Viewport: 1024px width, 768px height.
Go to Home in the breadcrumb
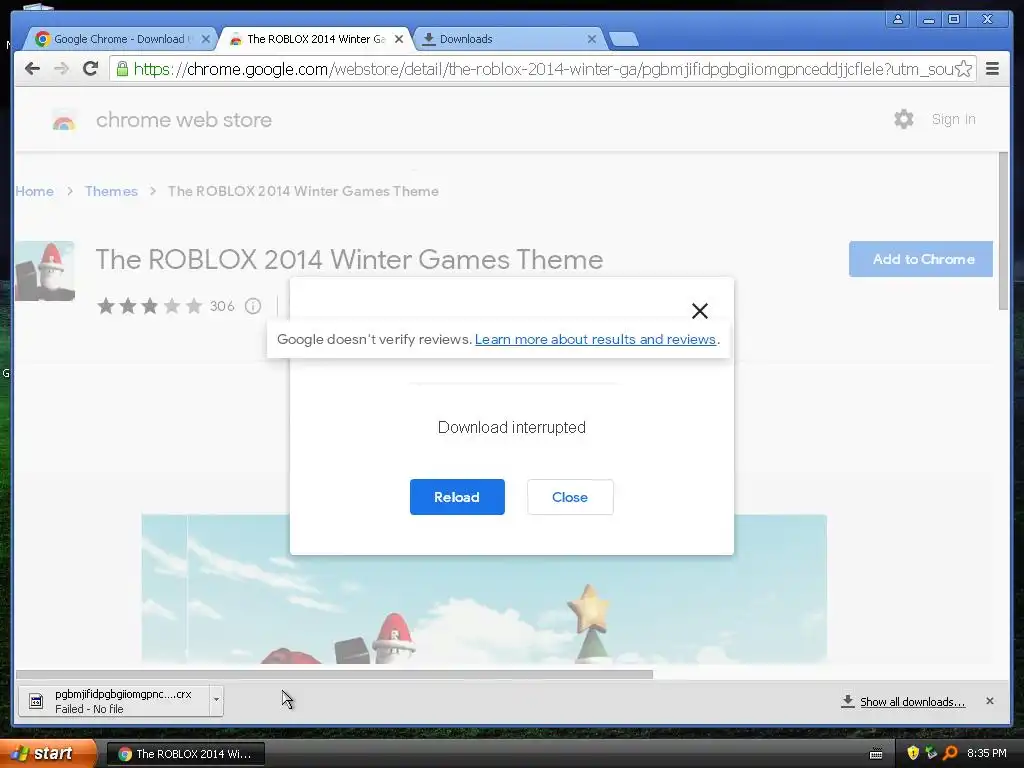click(35, 191)
